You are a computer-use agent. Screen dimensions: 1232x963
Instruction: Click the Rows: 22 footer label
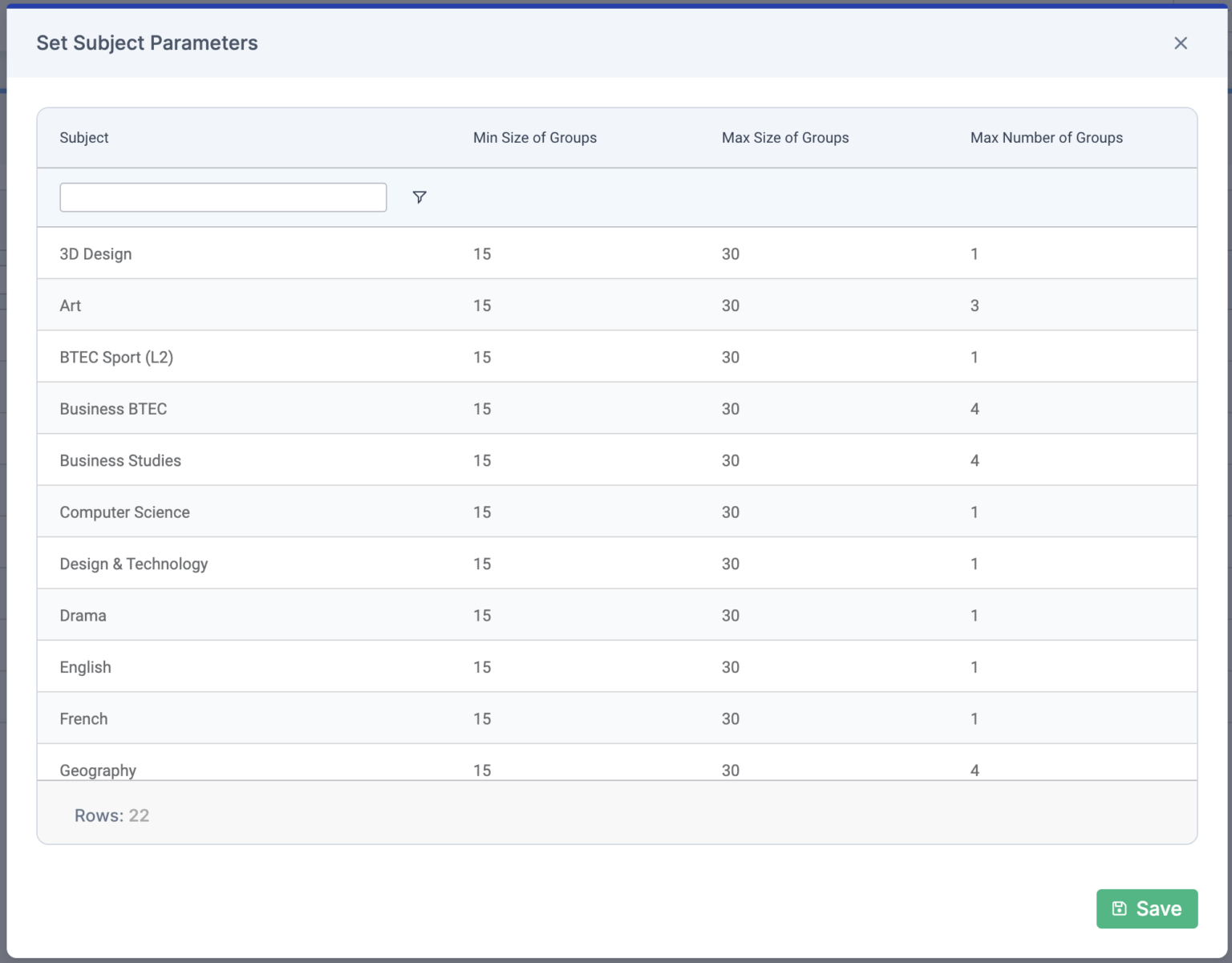coord(111,815)
